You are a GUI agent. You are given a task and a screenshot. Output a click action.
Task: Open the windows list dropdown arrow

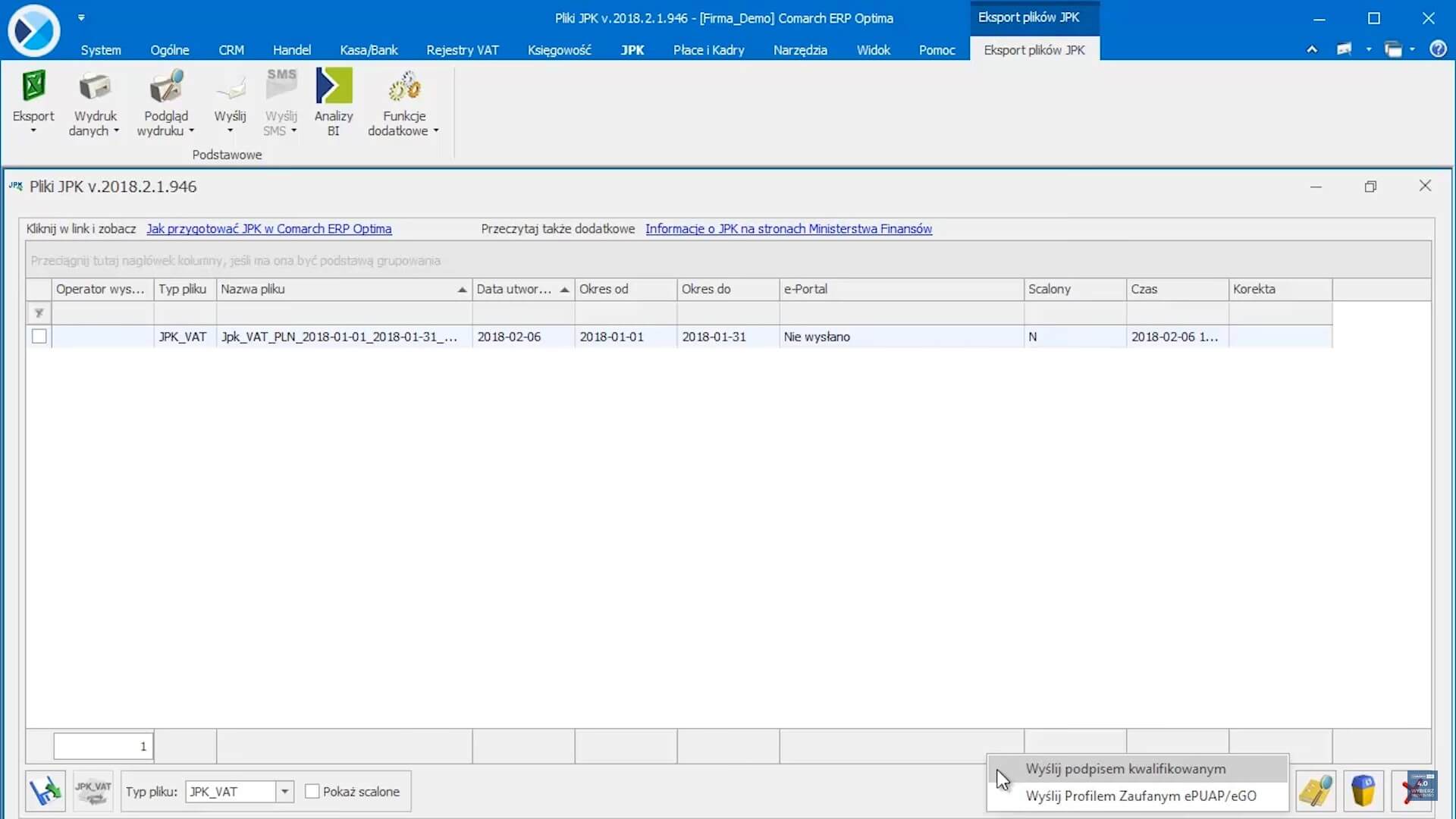1412,49
